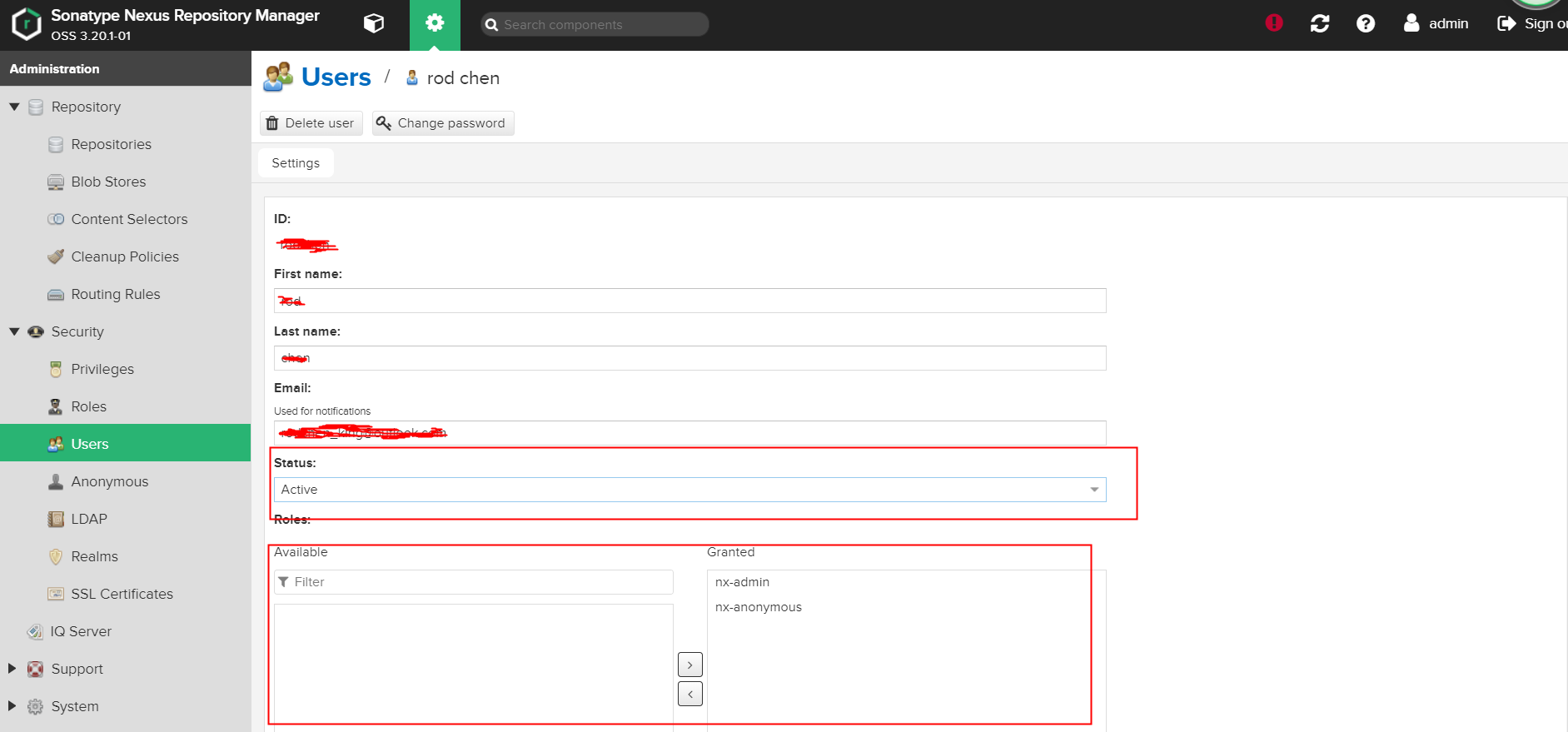The width and height of the screenshot is (1568, 732).
Task: Click the Support lifebuoy icon
Action: tap(36, 669)
